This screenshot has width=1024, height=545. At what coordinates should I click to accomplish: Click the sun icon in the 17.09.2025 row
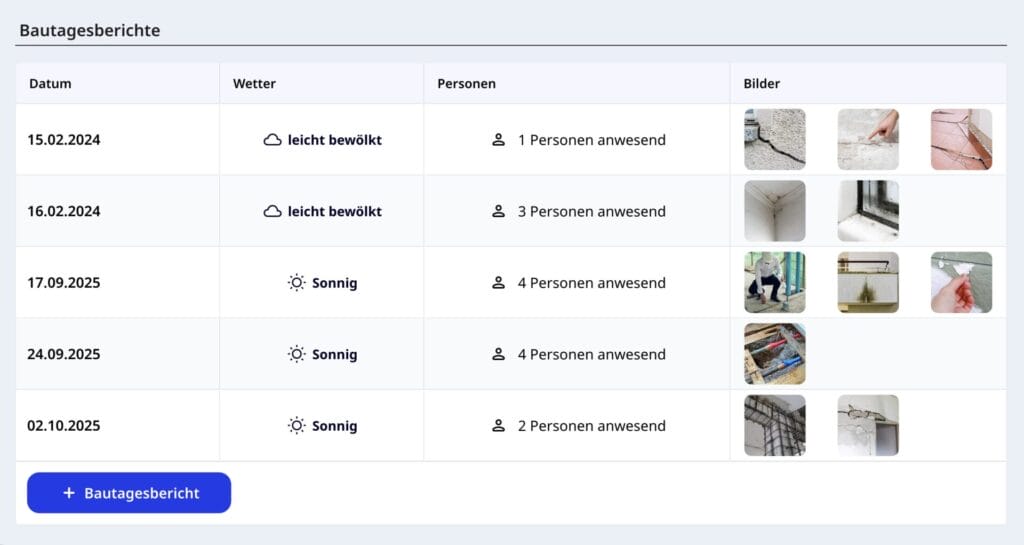297,283
